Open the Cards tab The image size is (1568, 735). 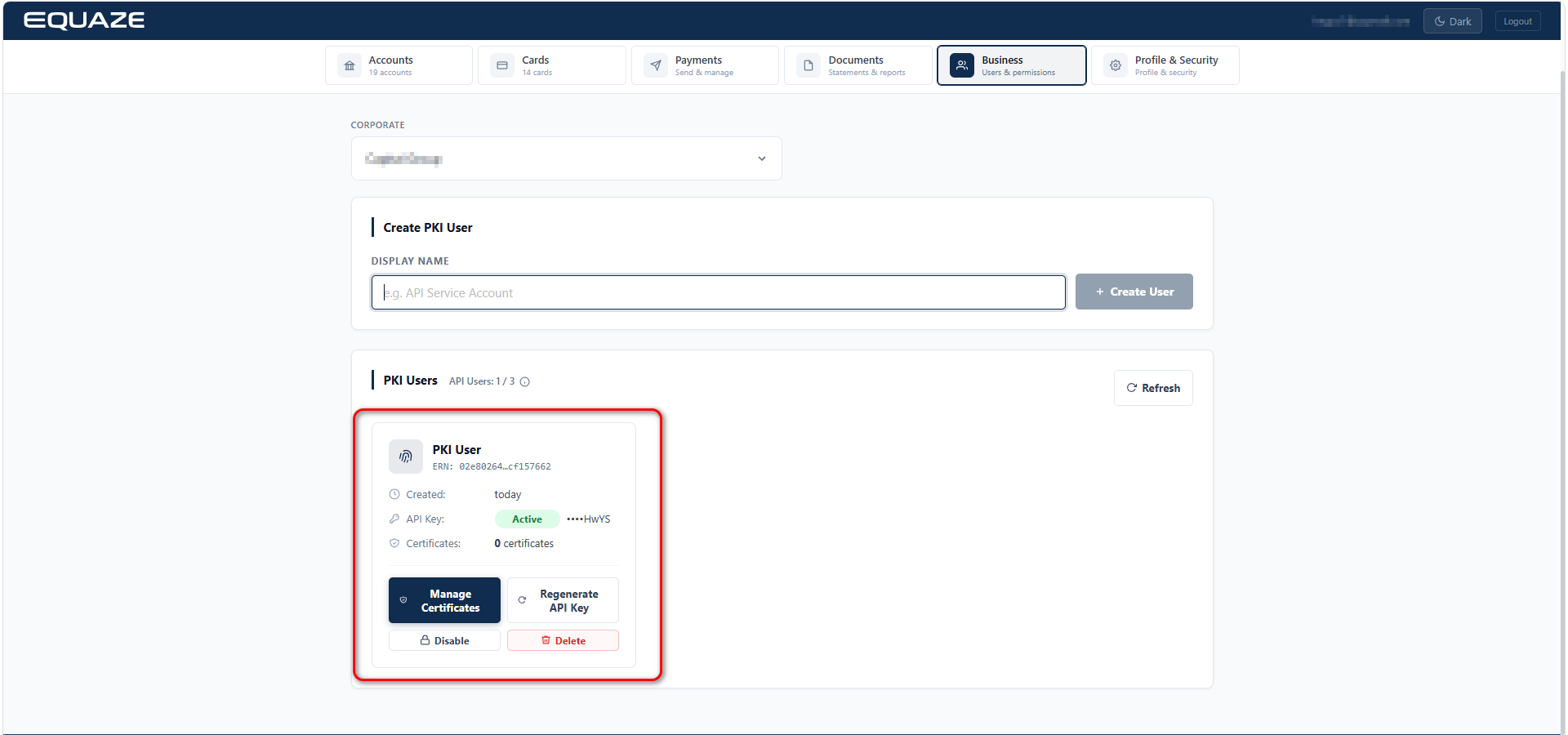[552, 65]
